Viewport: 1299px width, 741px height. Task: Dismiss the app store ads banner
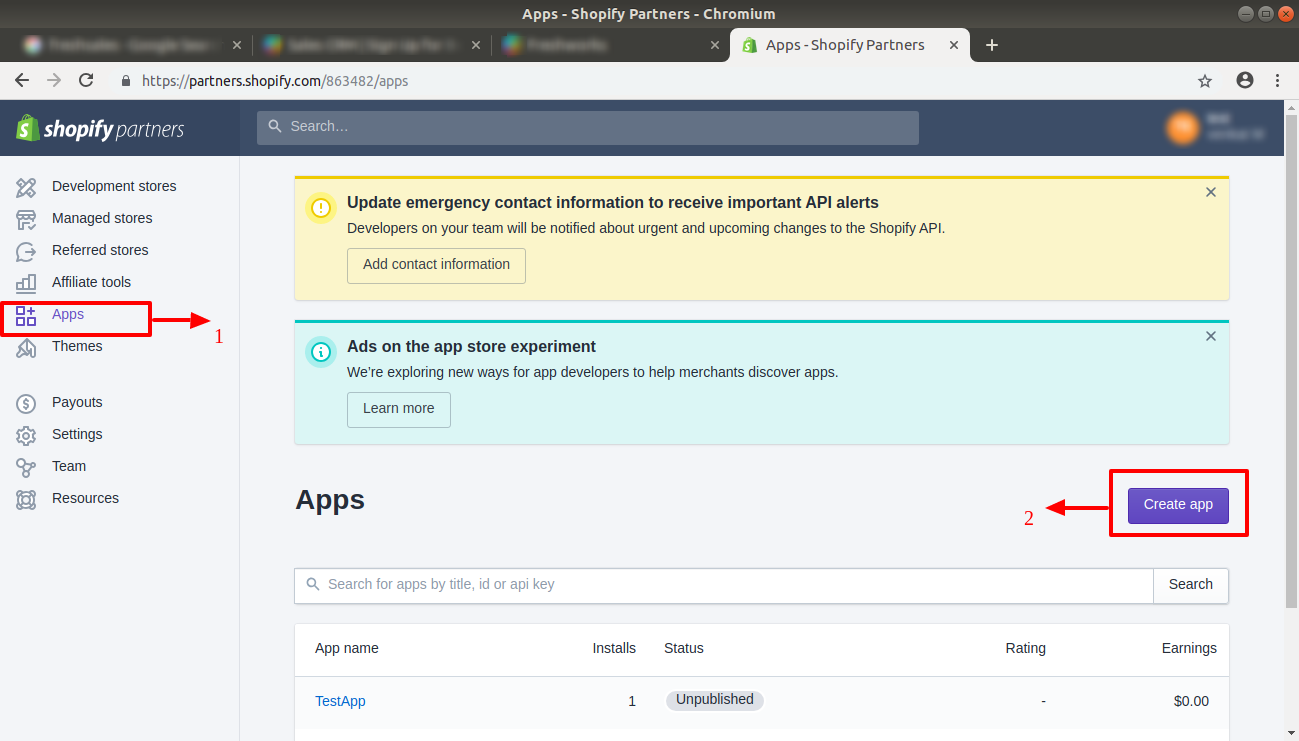point(1211,336)
